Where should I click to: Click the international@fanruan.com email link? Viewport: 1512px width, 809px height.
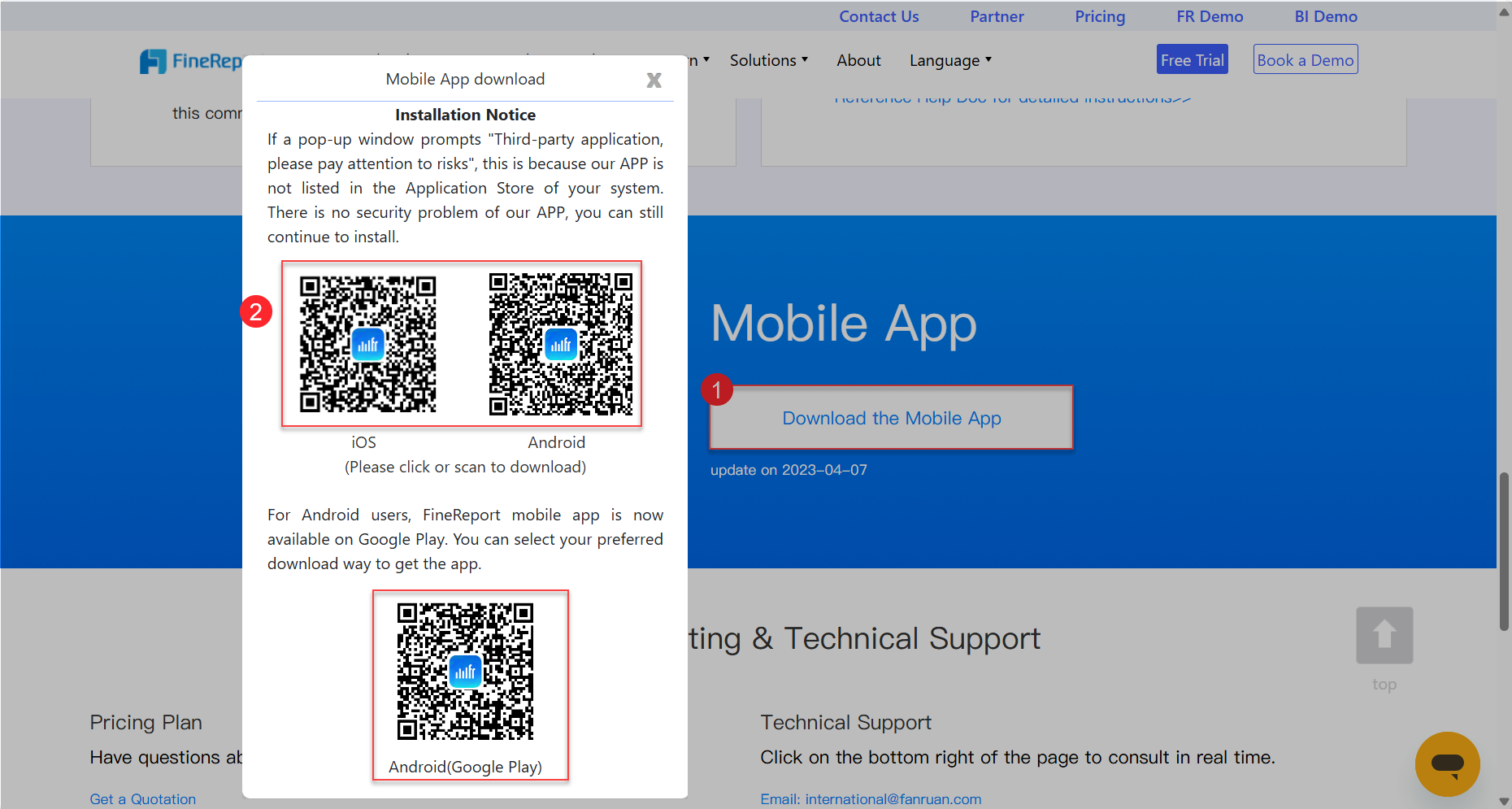point(893,799)
